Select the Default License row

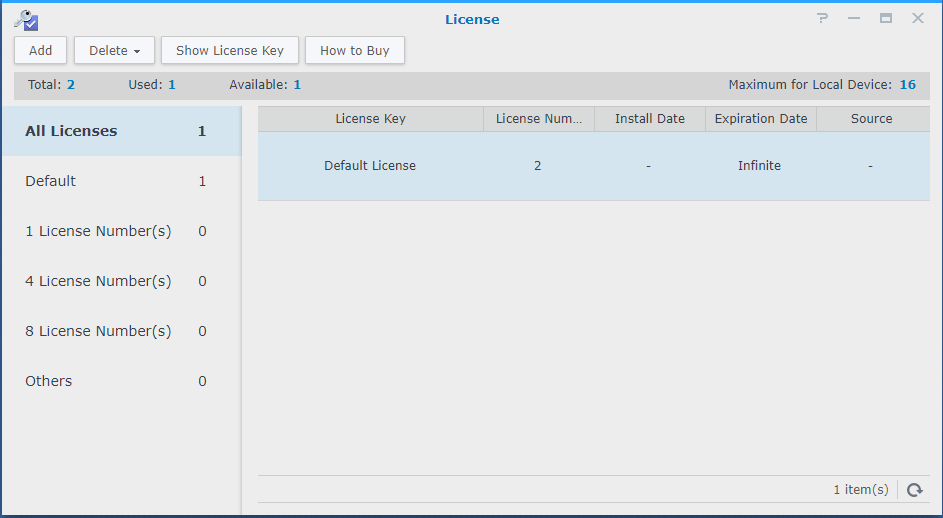coord(594,166)
